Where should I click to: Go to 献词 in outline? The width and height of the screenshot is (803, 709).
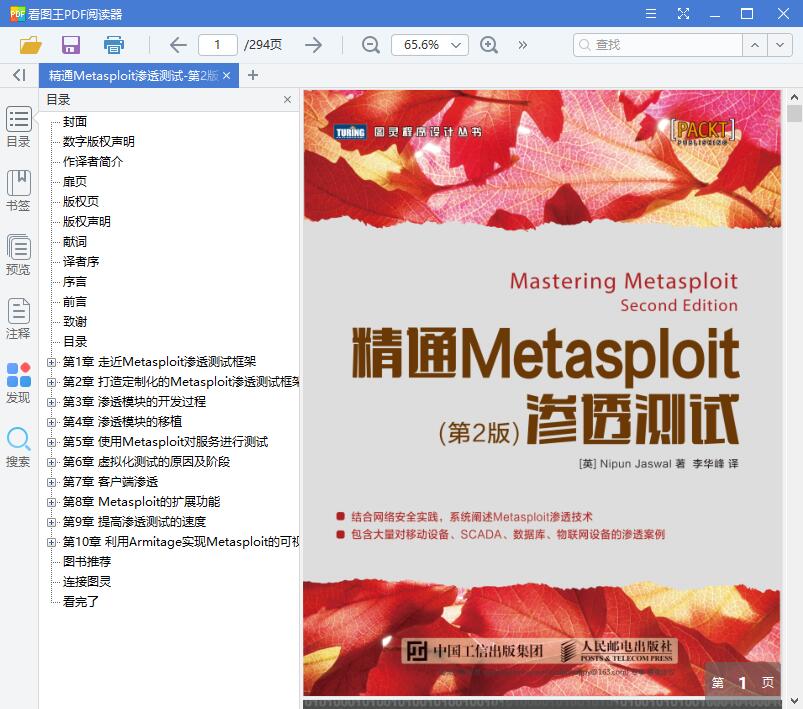point(75,241)
